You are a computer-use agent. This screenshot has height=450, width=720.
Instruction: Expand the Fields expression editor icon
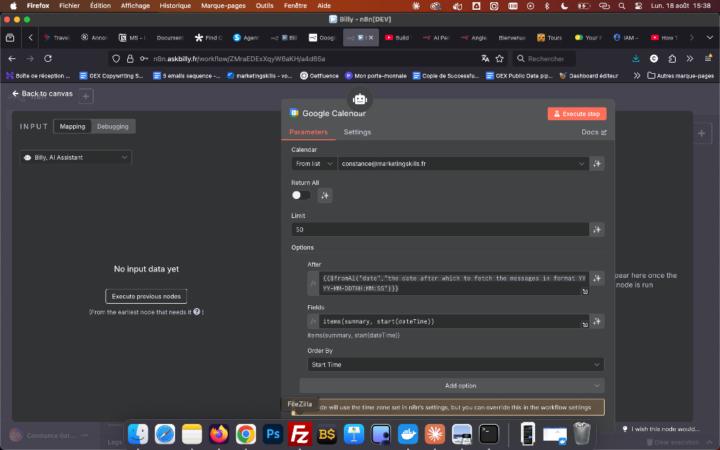coord(585,325)
